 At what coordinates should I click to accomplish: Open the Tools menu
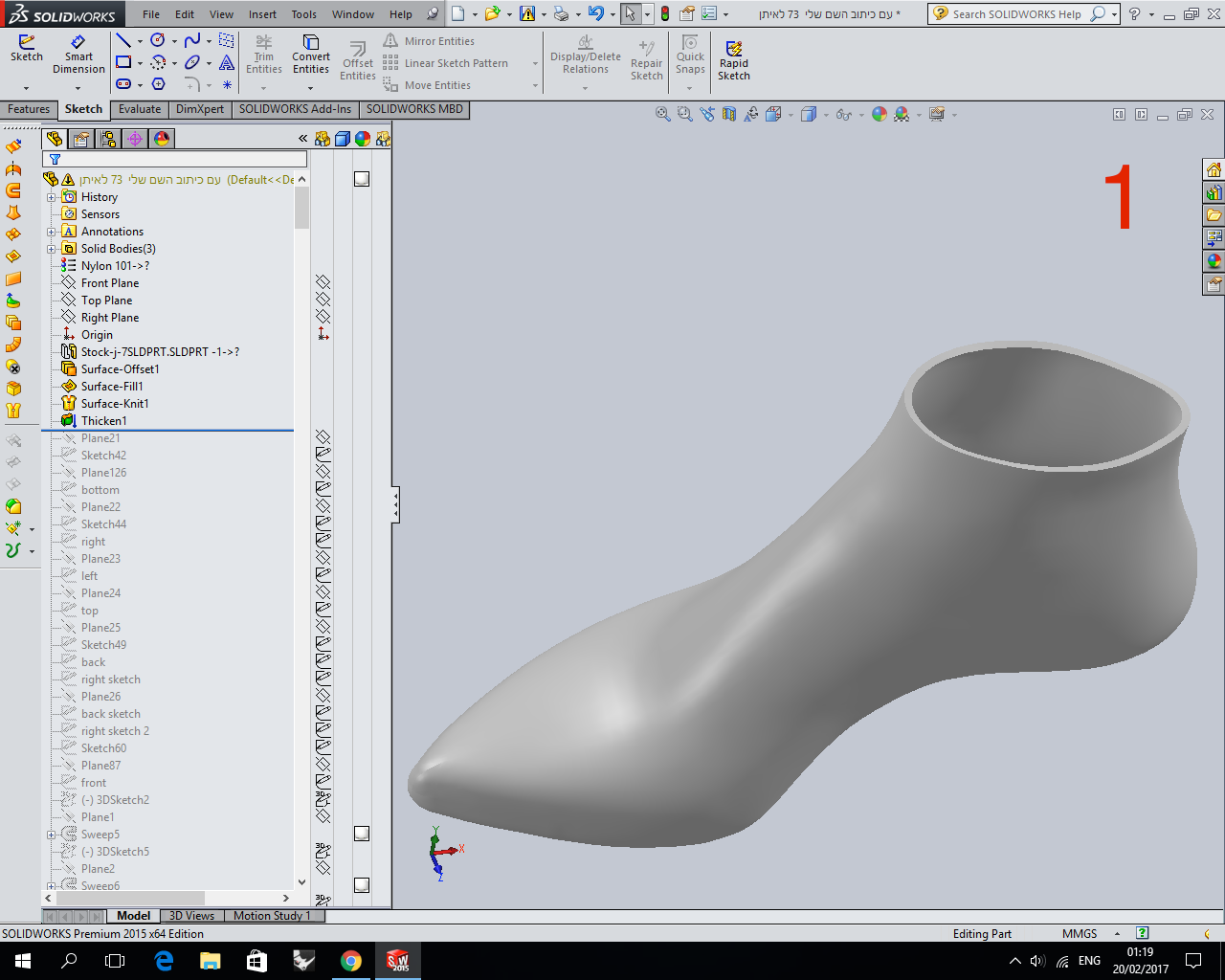coord(303,14)
